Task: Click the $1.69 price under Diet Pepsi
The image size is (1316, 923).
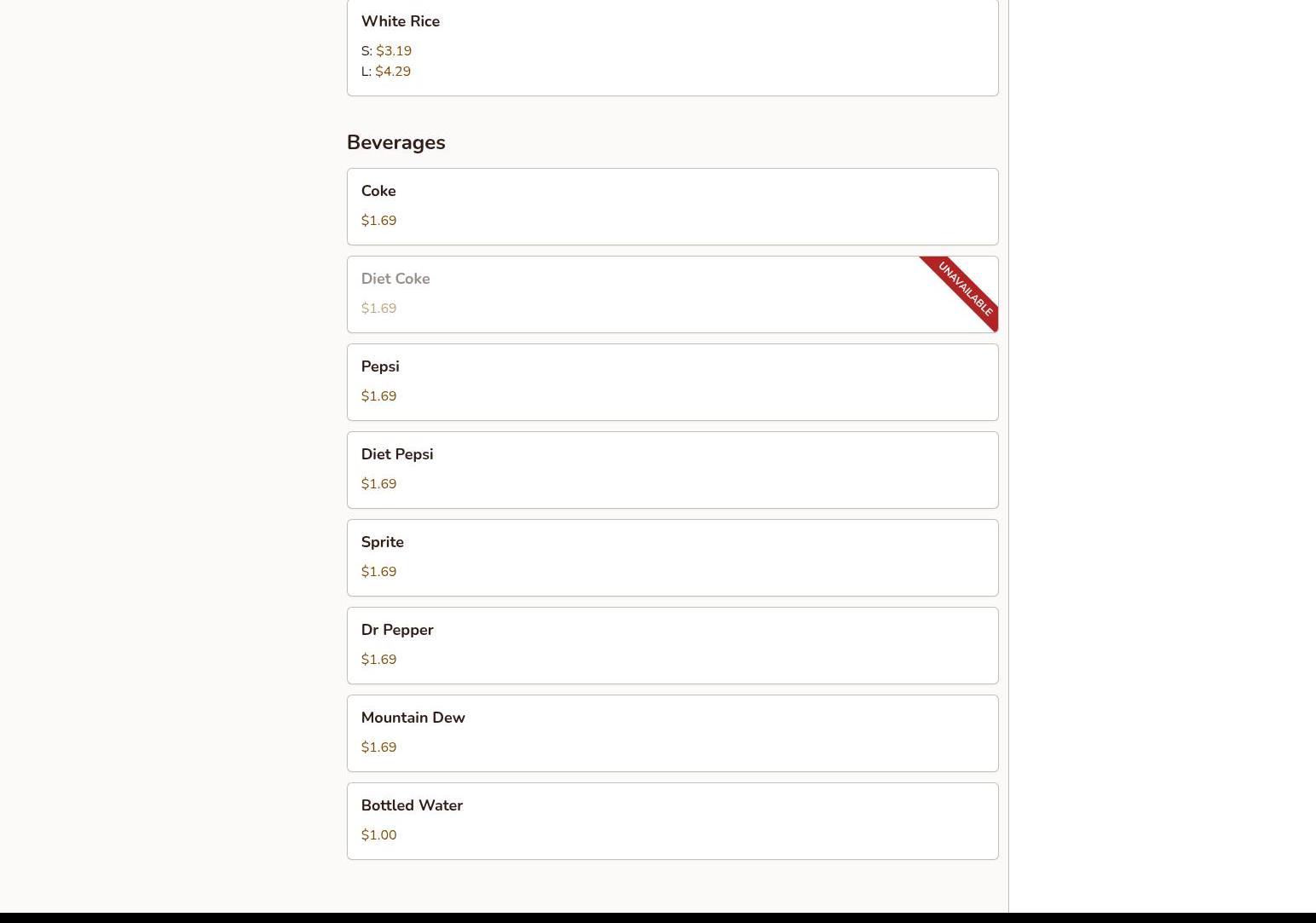Action: click(x=378, y=484)
